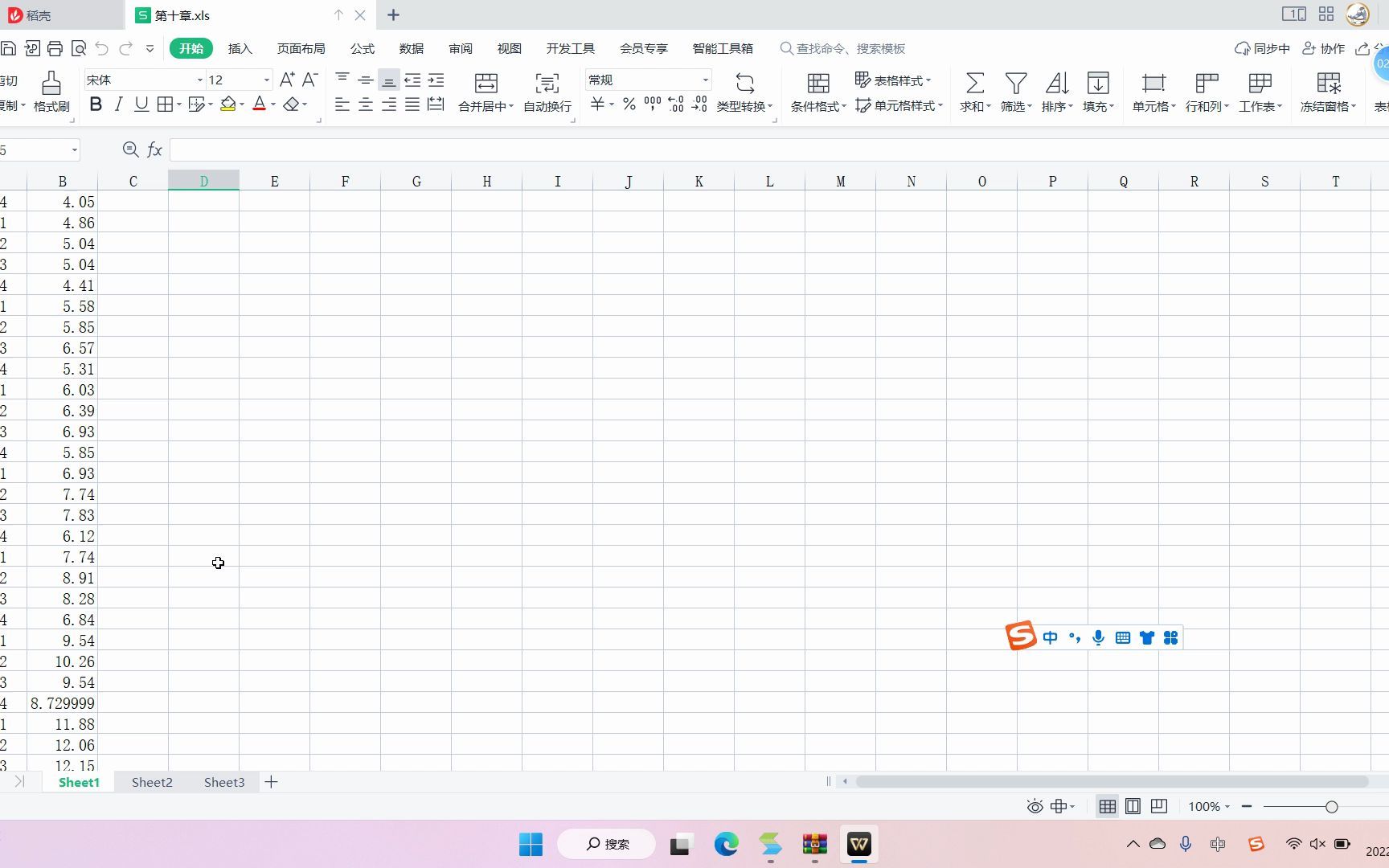The image size is (1389, 868).
Task: Click the undo arrow icon
Action: pos(101,48)
